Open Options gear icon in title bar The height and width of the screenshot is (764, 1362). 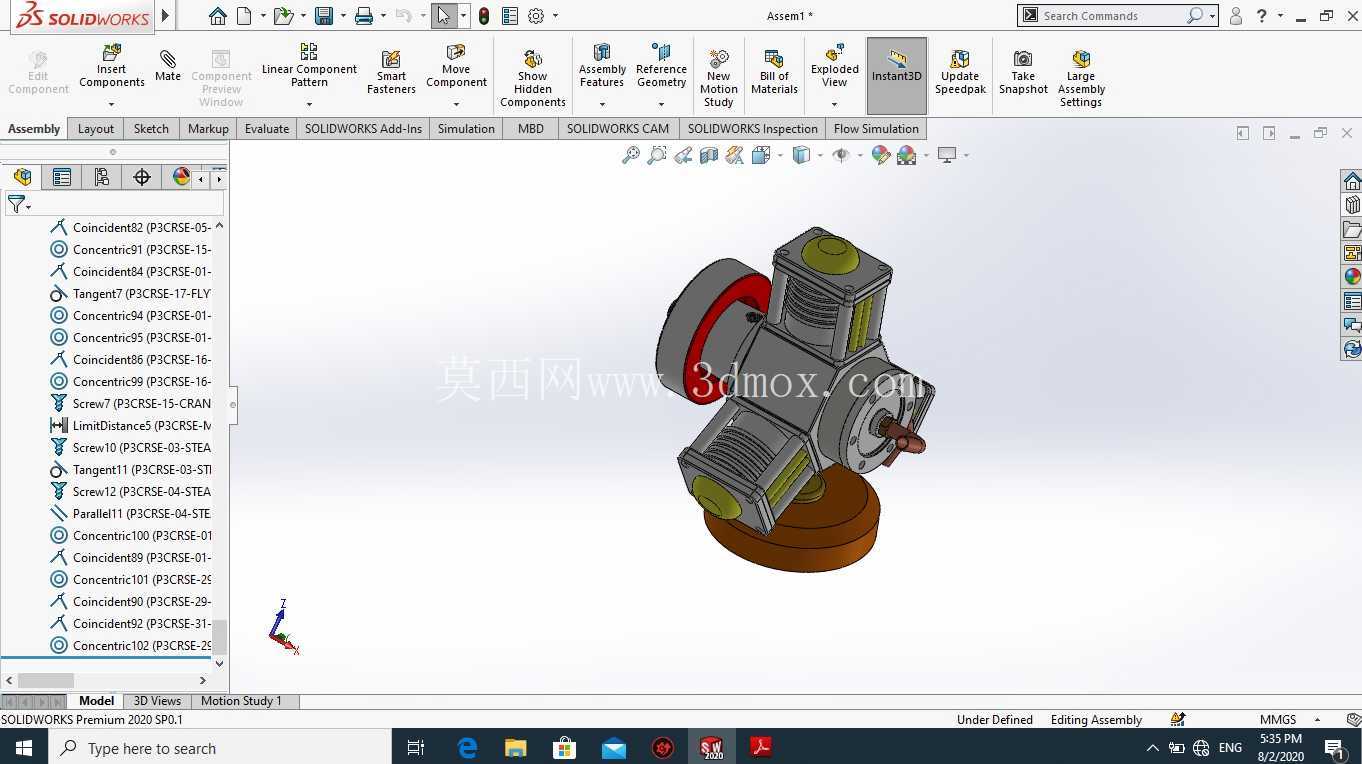(x=536, y=16)
